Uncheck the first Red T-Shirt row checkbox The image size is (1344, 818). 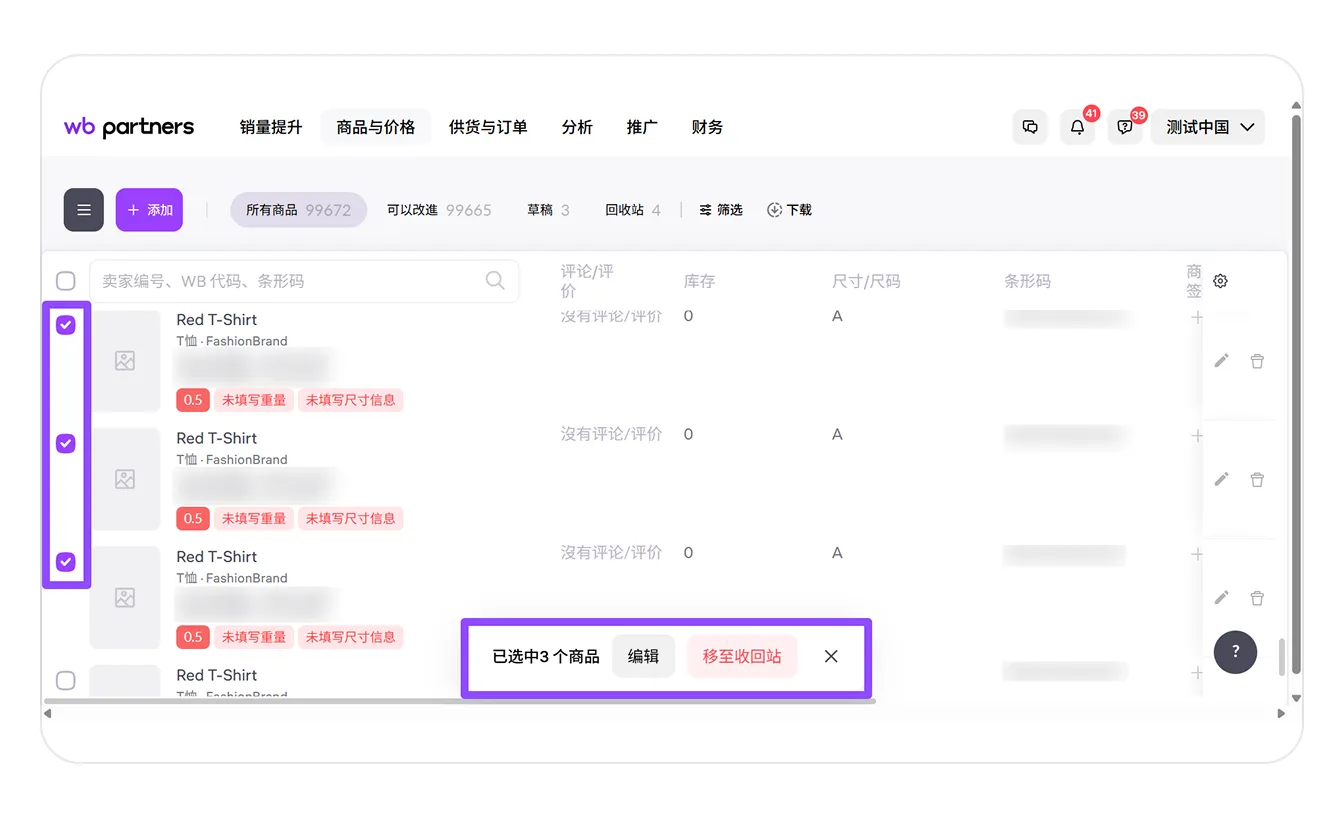[x=66, y=325]
